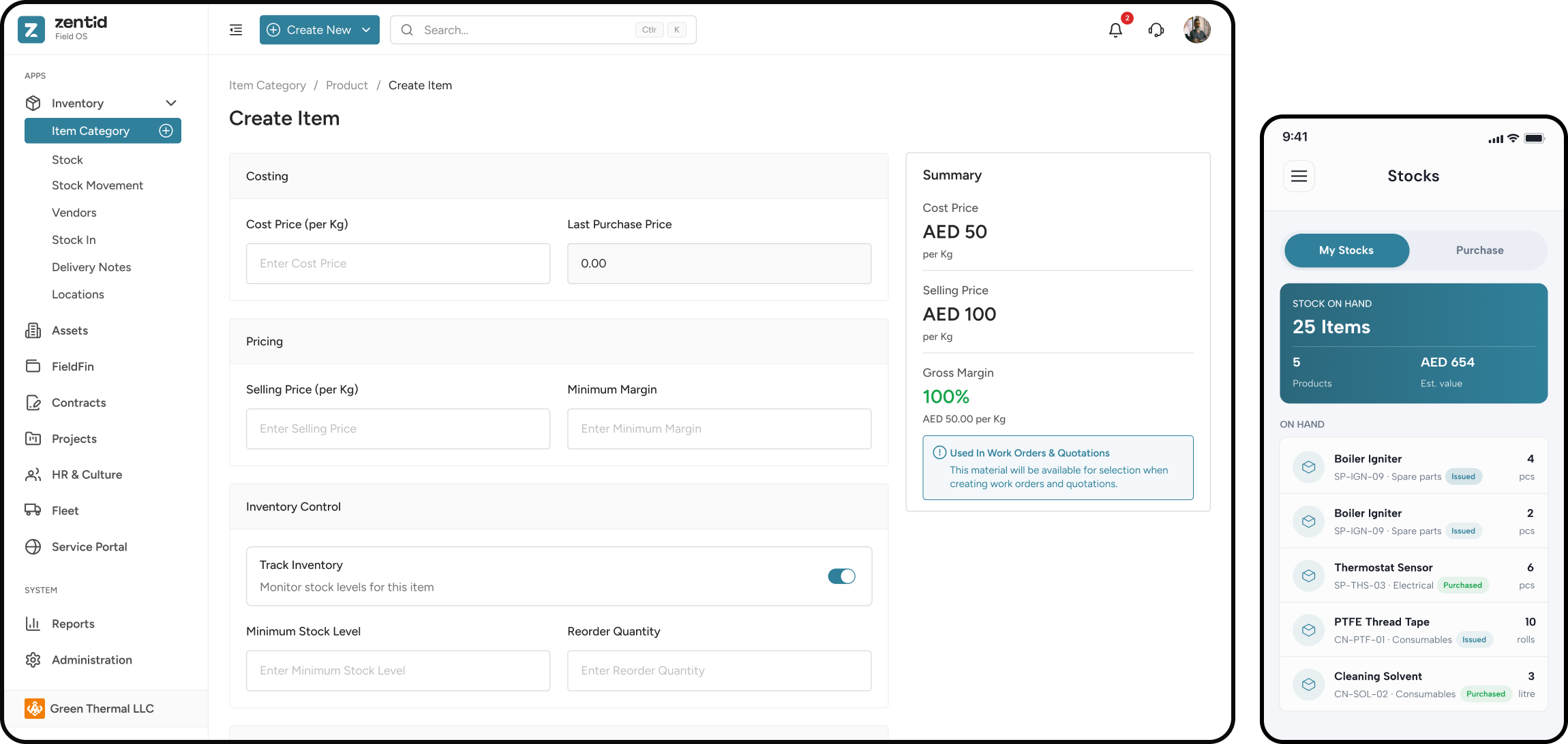Screen dimensions: 1568x744
Task: Collapse the sidebar with the menu toggle icon
Action: (x=236, y=30)
